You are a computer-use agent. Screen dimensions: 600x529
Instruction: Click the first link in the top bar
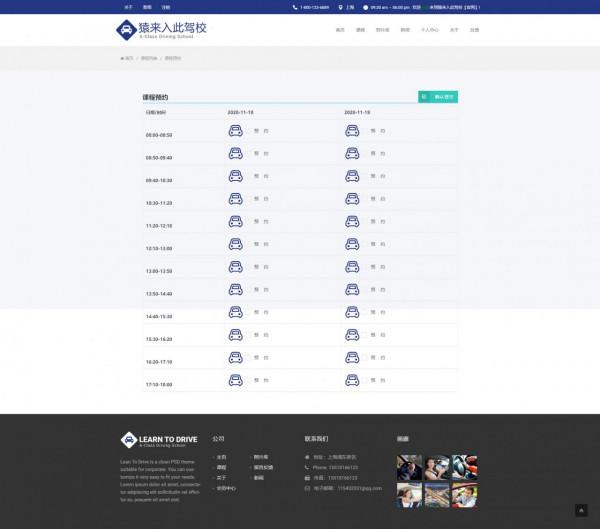129,7
